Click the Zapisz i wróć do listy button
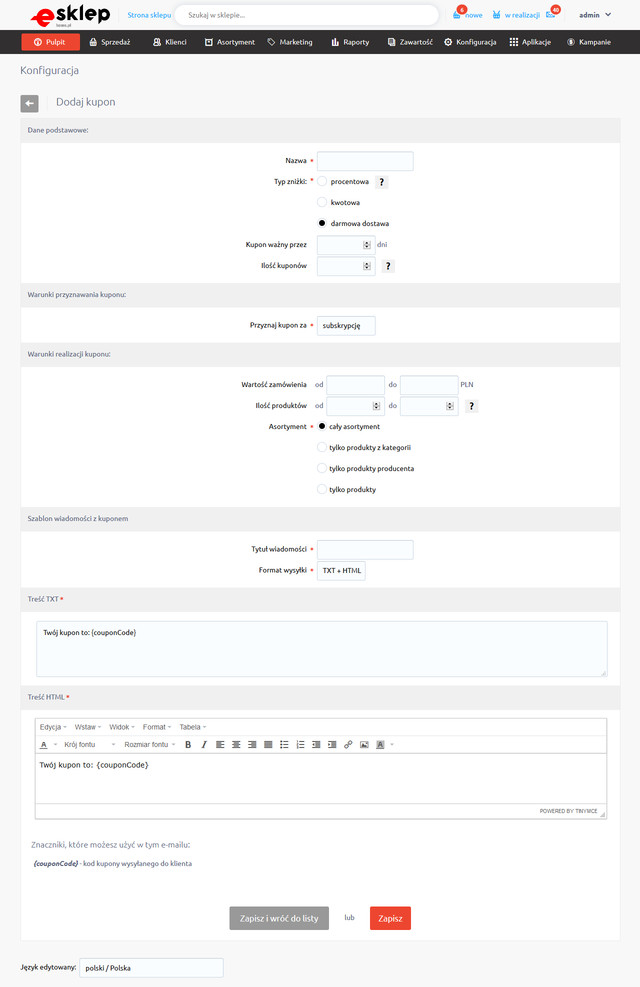 point(279,918)
